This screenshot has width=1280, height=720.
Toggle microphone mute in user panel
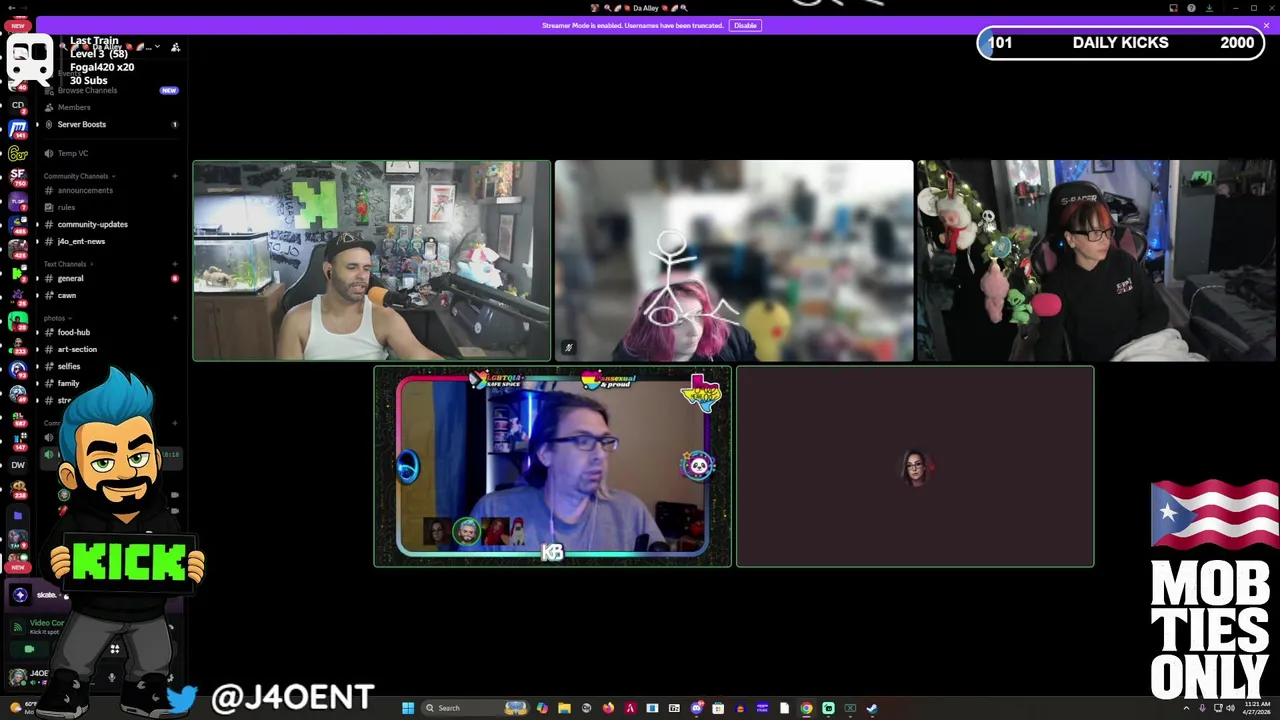point(111,677)
